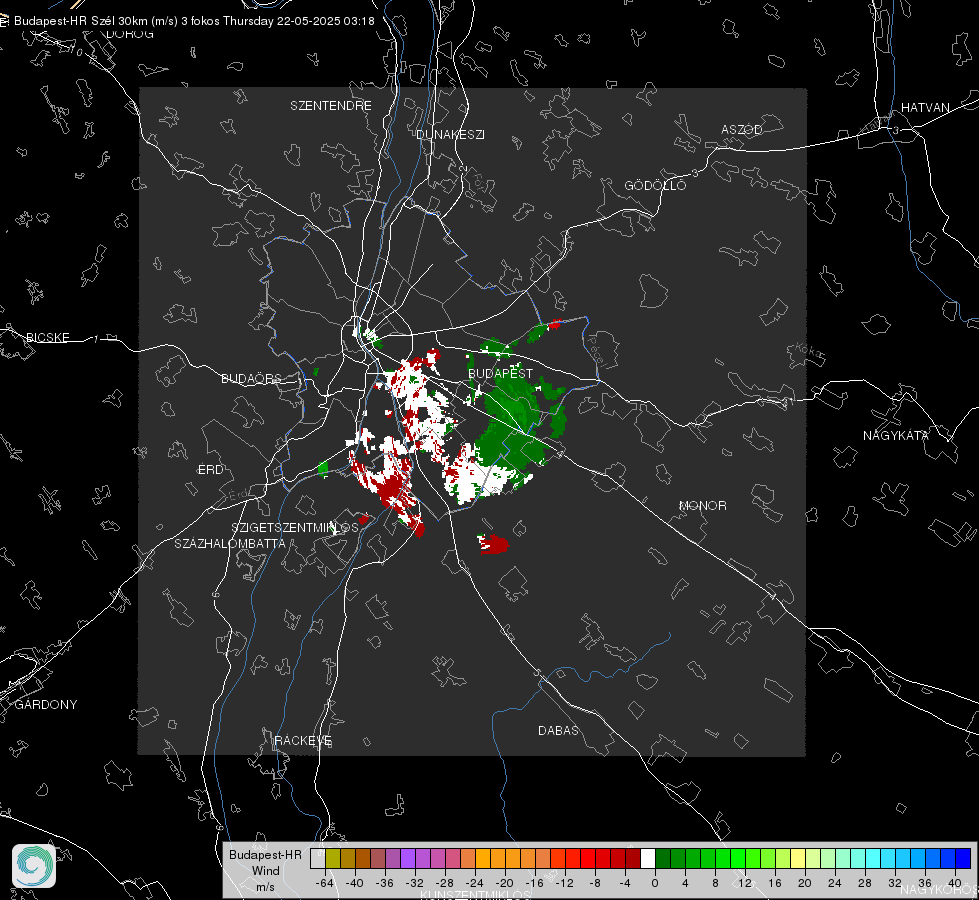The image size is (979, 900).
Task: Click the DABAS town label
Action: pyautogui.click(x=559, y=730)
